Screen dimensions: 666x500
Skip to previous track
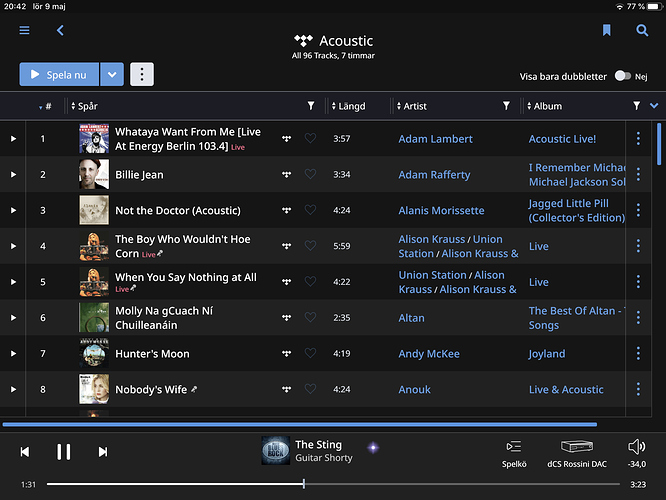[25, 452]
